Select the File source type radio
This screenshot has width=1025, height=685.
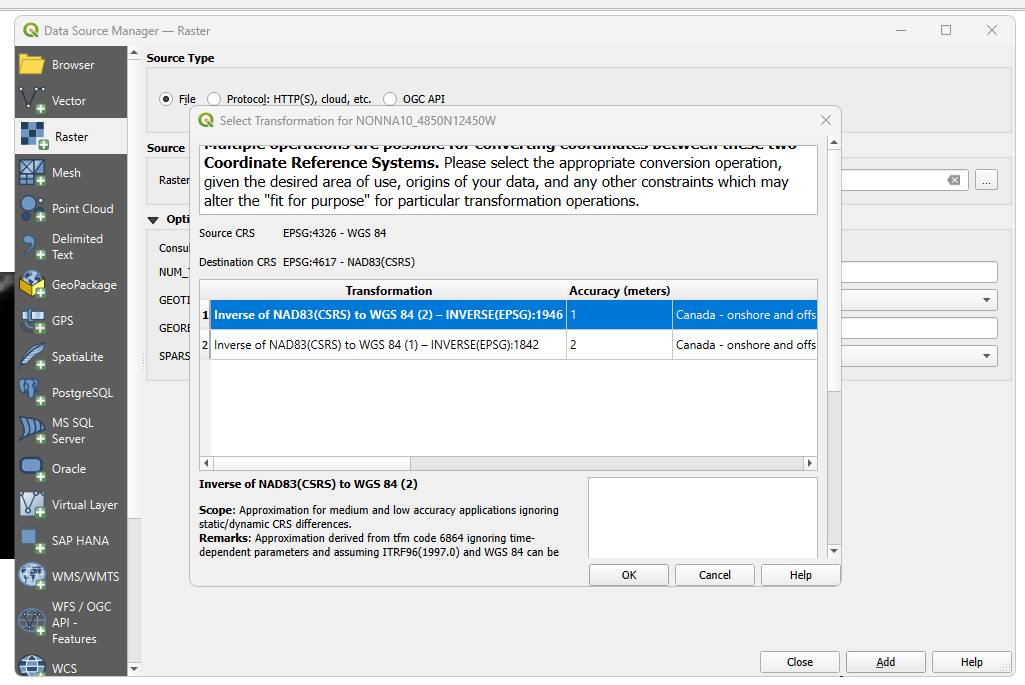point(166,99)
